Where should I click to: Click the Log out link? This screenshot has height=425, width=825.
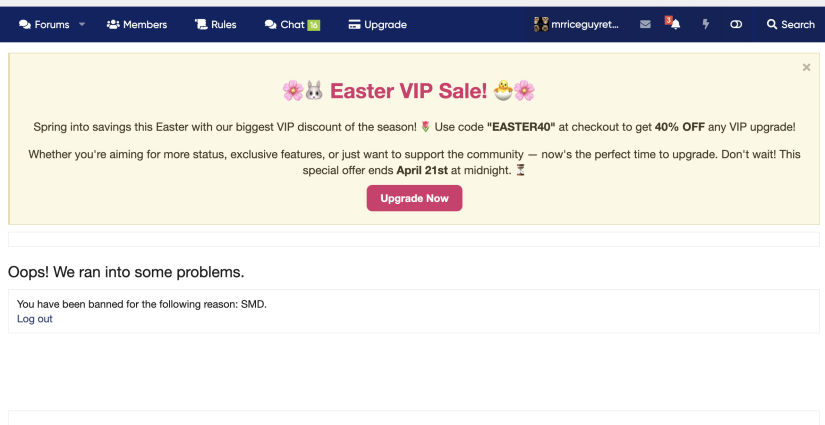tap(35, 319)
